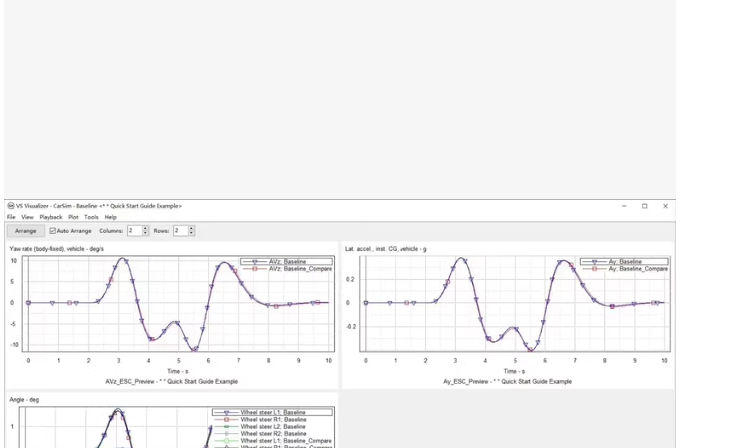Minimize the VS Visualizer window
This screenshot has height=448, width=731.
(624, 206)
